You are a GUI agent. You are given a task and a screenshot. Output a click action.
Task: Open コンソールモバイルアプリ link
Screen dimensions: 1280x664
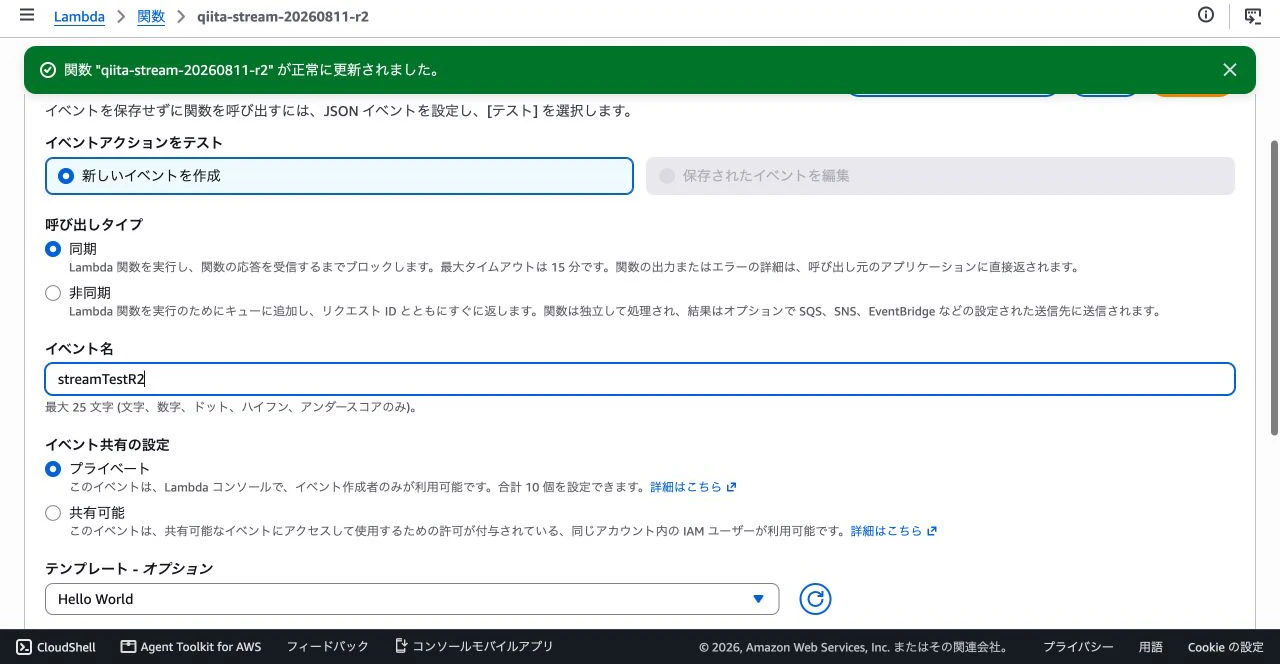tap(473, 647)
